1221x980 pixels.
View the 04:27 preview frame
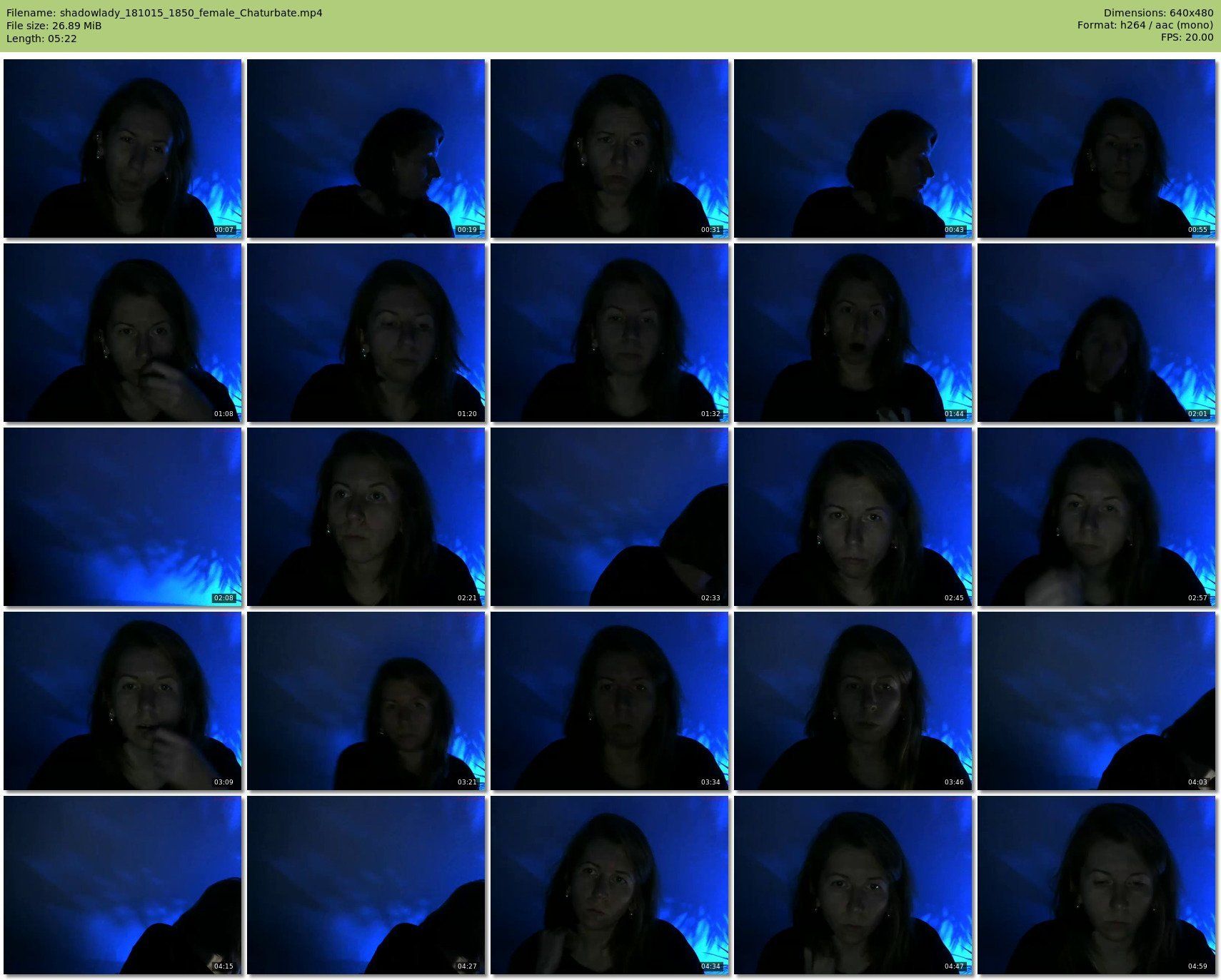pos(366,885)
